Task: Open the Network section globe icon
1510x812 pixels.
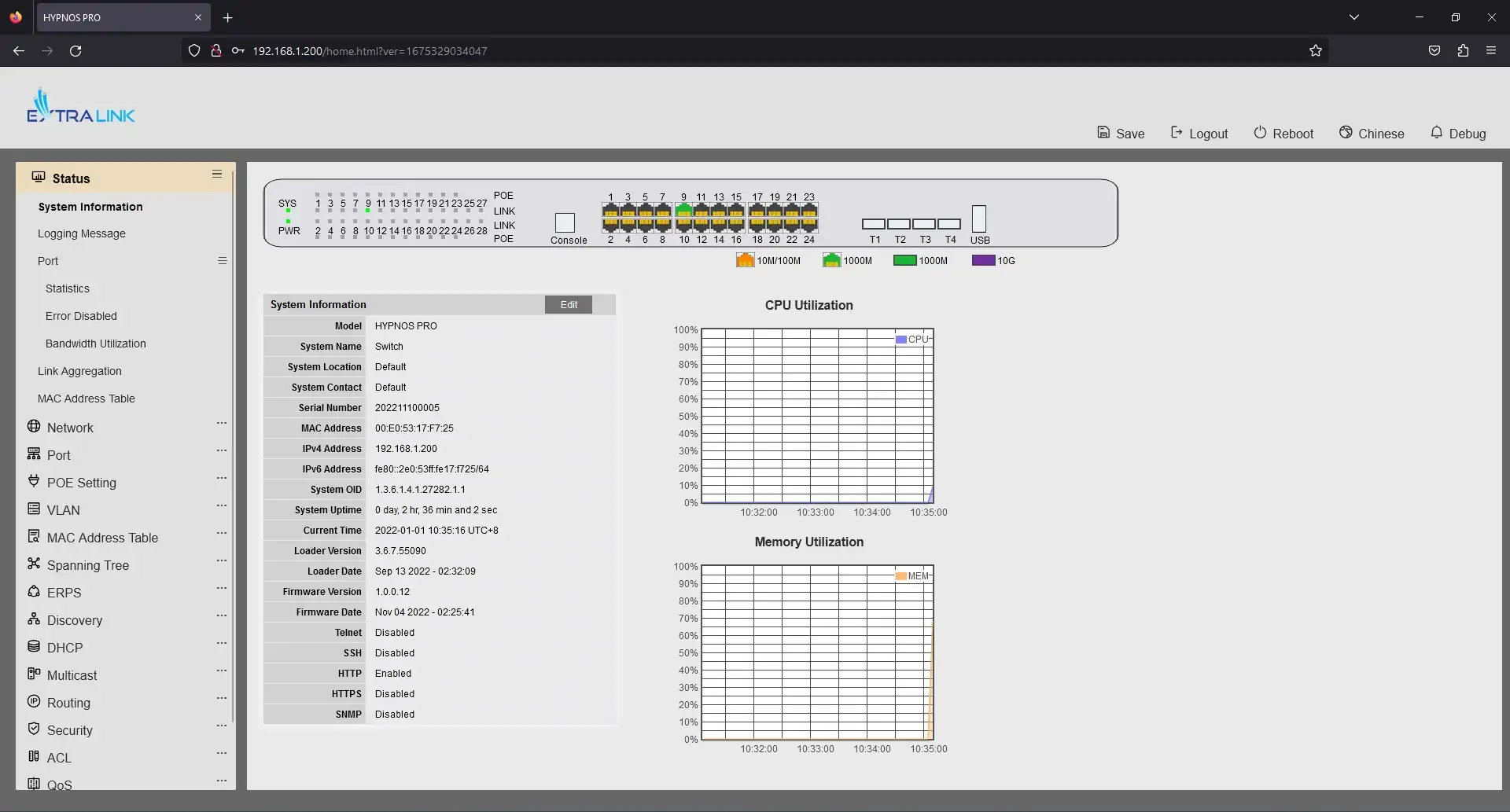Action: [x=34, y=427]
